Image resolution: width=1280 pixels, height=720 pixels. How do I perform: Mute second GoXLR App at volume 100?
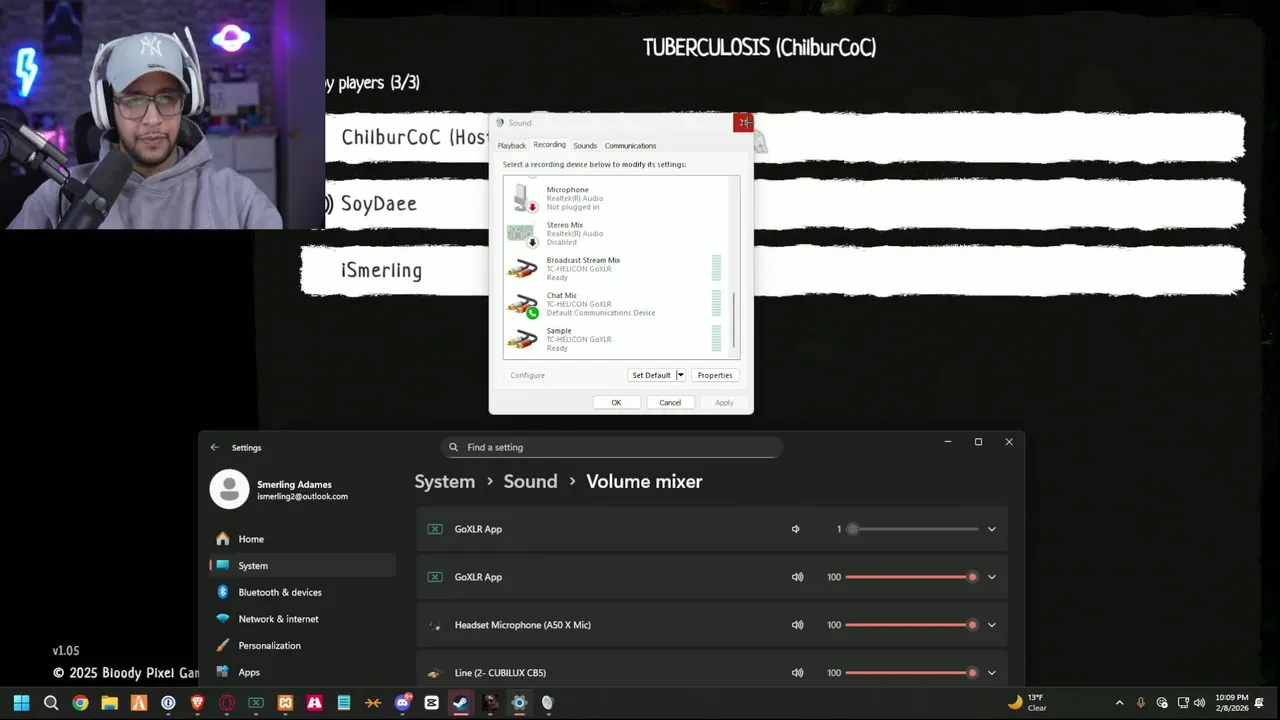point(797,577)
